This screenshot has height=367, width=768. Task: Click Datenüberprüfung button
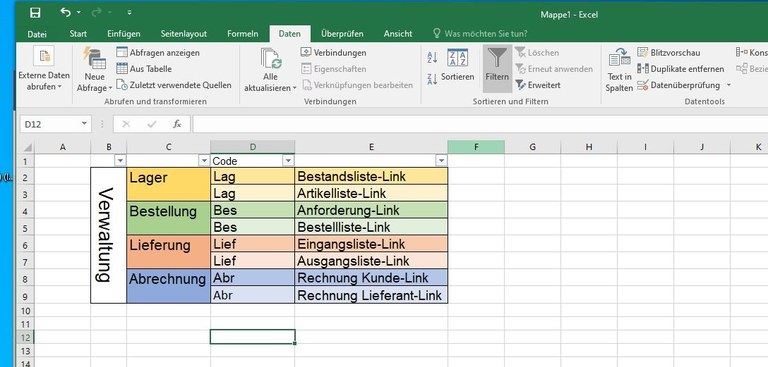678,85
